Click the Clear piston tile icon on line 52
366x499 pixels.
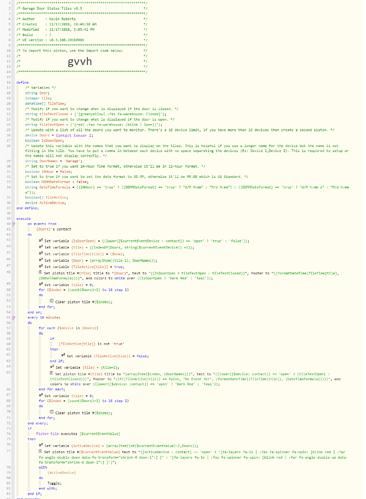[52, 301]
